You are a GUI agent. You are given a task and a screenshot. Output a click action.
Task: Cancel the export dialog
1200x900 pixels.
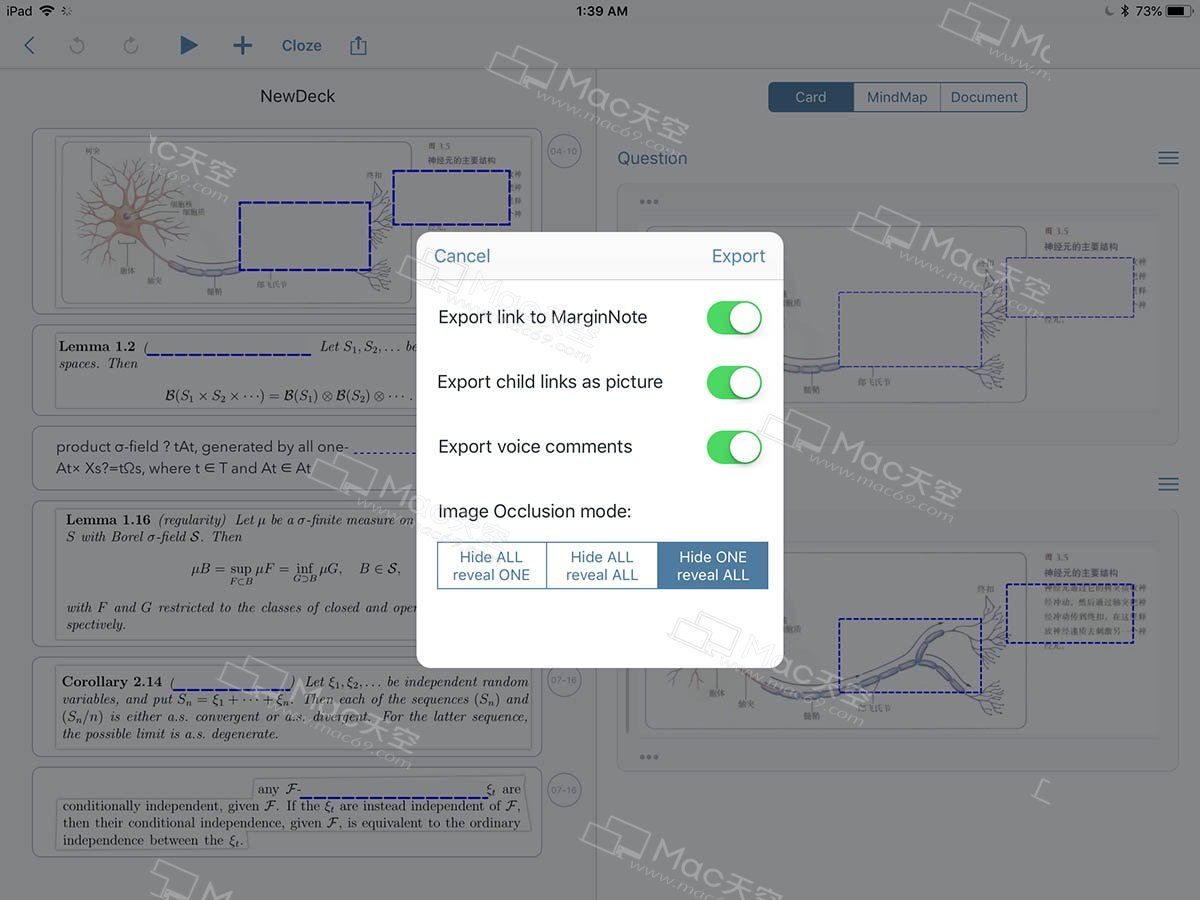tap(462, 256)
